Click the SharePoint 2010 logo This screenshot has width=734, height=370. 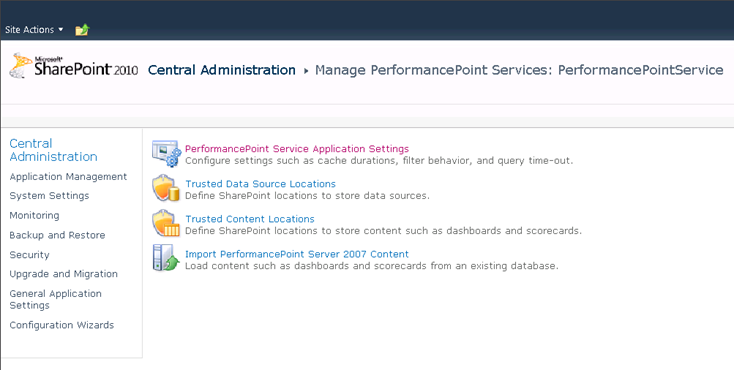(74, 66)
